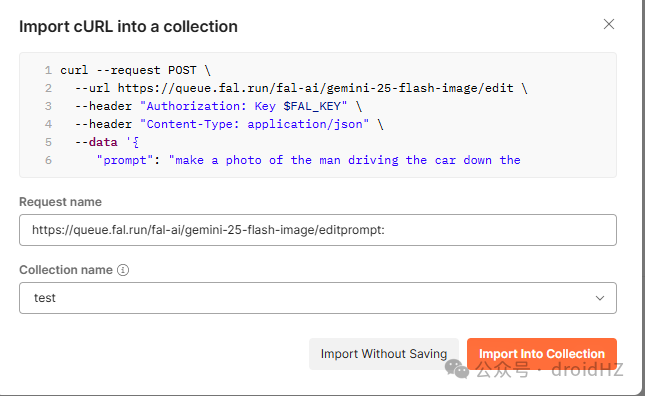645x396 pixels.
Task: Open the 'test' collection combo box
Action: [x=318, y=298]
